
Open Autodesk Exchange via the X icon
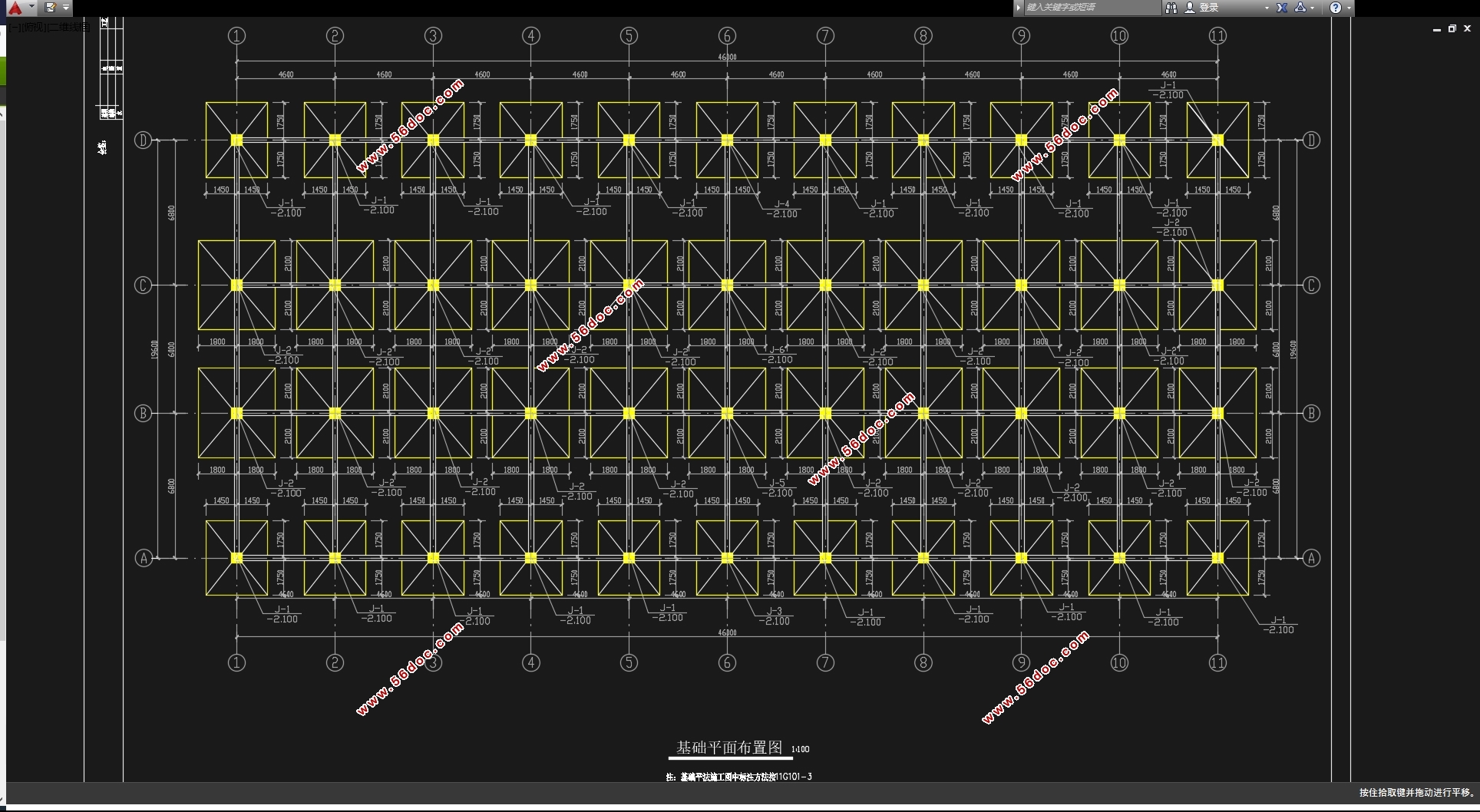tap(1281, 8)
